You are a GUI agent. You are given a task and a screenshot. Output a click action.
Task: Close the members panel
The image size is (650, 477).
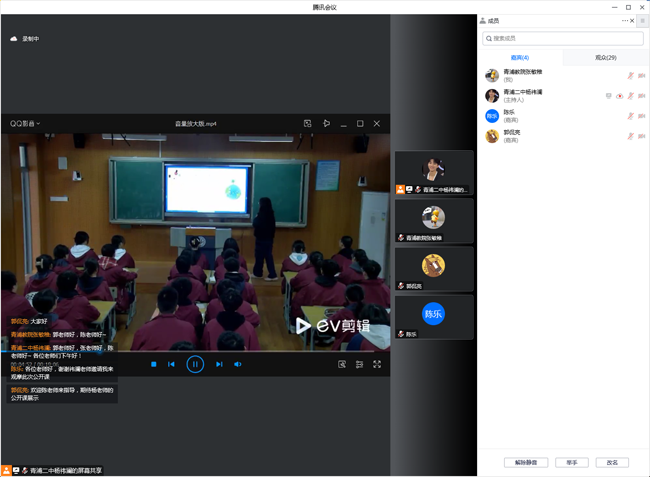(632, 21)
